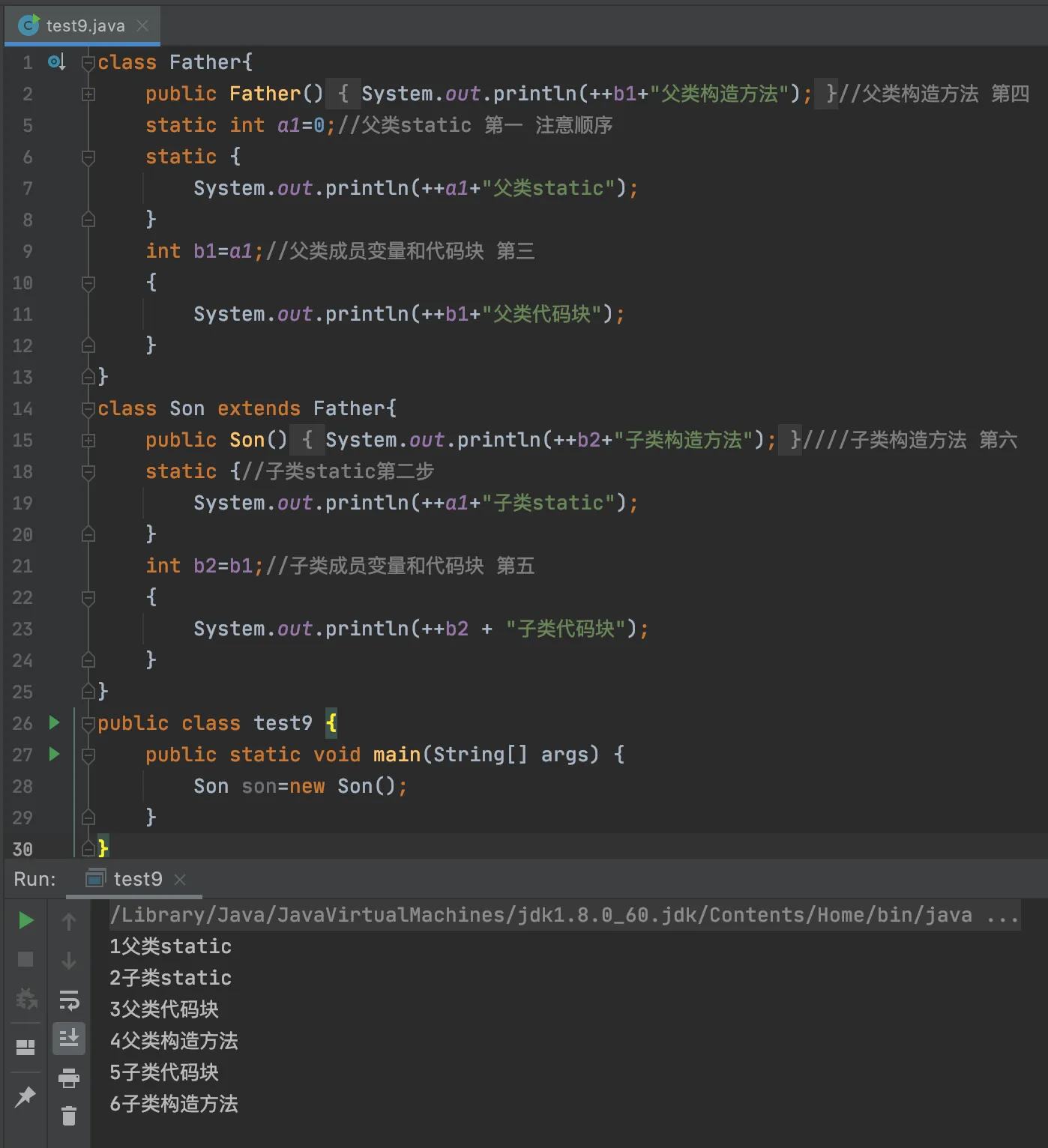This screenshot has width=1048, height=1148.
Task: Stop the running process
Action: pyautogui.click(x=25, y=959)
